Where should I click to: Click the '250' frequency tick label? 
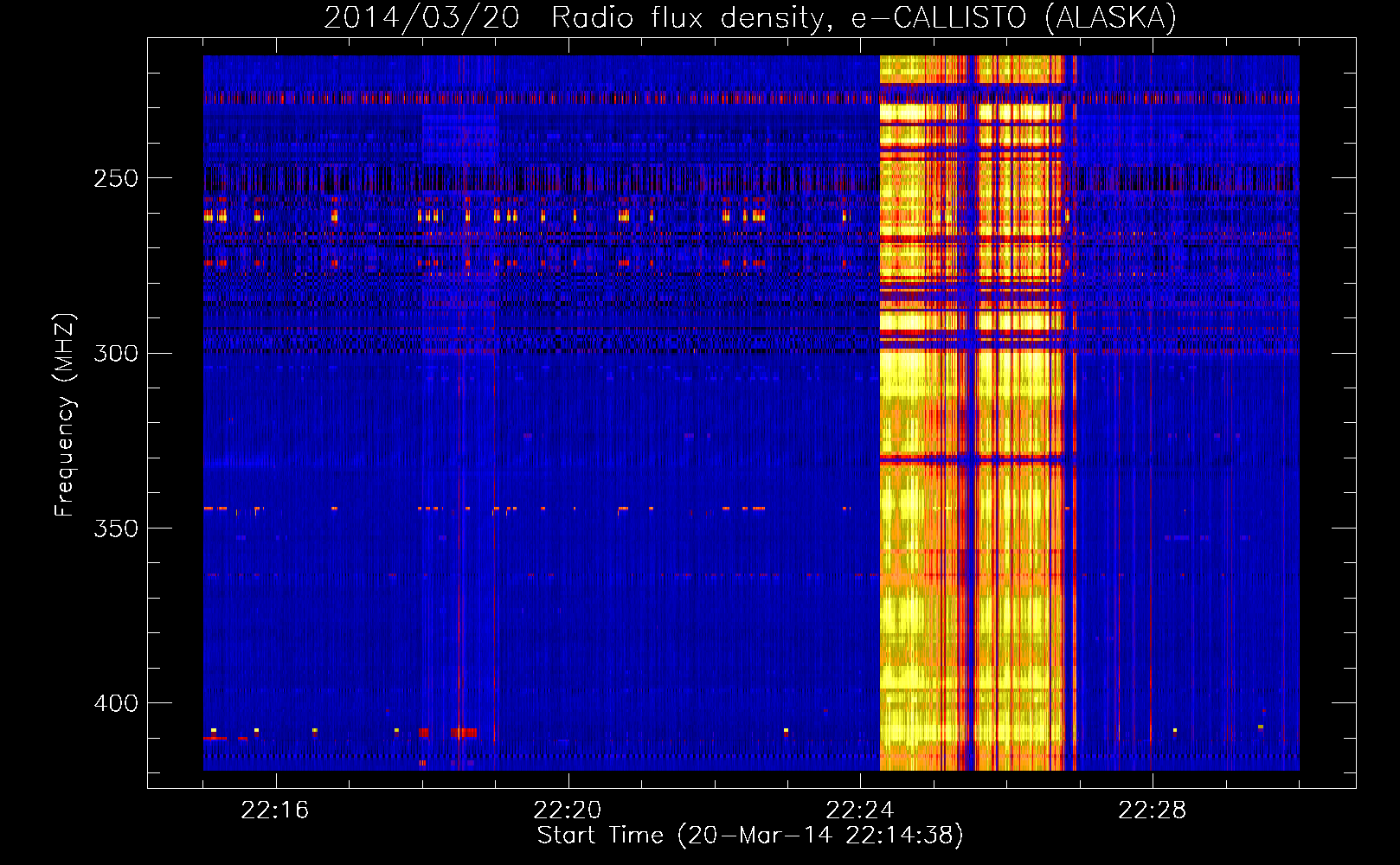click(116, 178)
